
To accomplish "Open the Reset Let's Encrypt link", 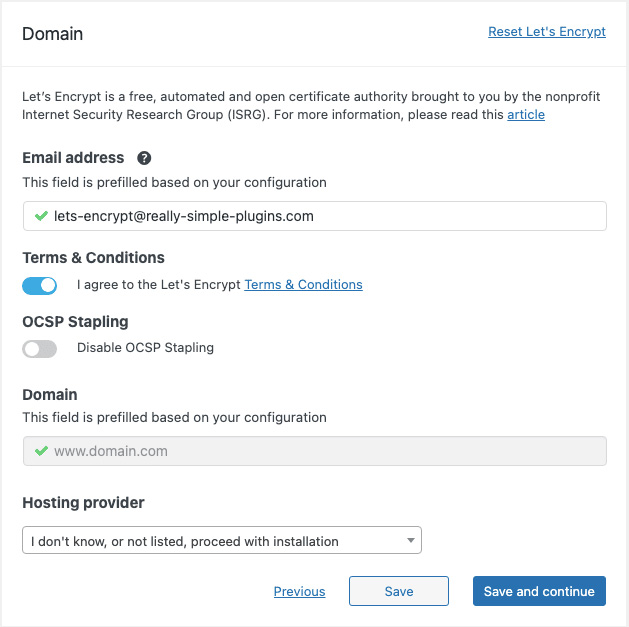I will (x=546, y=32).
